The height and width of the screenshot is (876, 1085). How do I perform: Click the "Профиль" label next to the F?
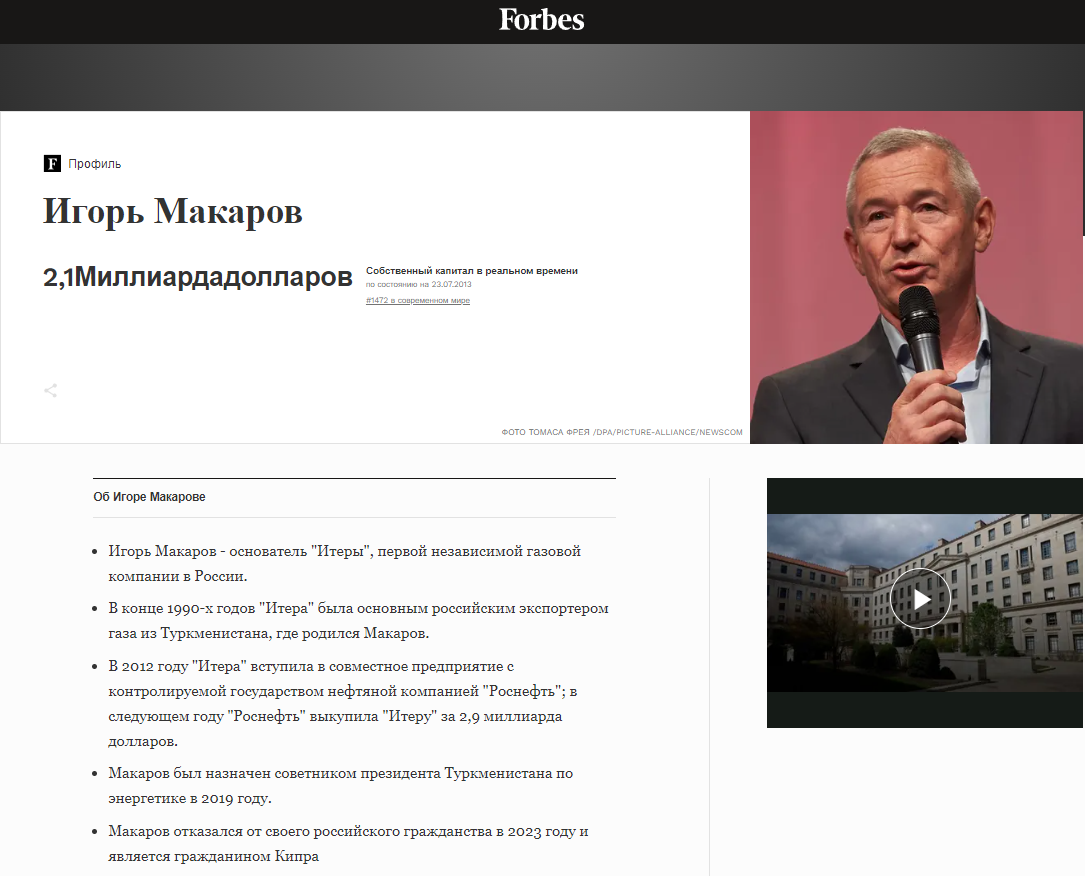93,163
